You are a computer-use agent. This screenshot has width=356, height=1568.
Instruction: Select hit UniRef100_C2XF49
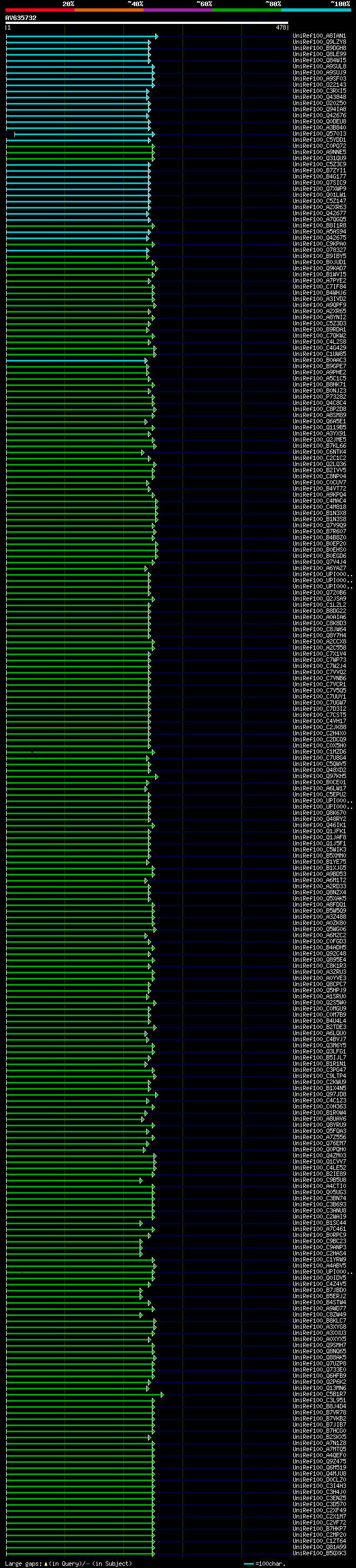coord(319,1510)
